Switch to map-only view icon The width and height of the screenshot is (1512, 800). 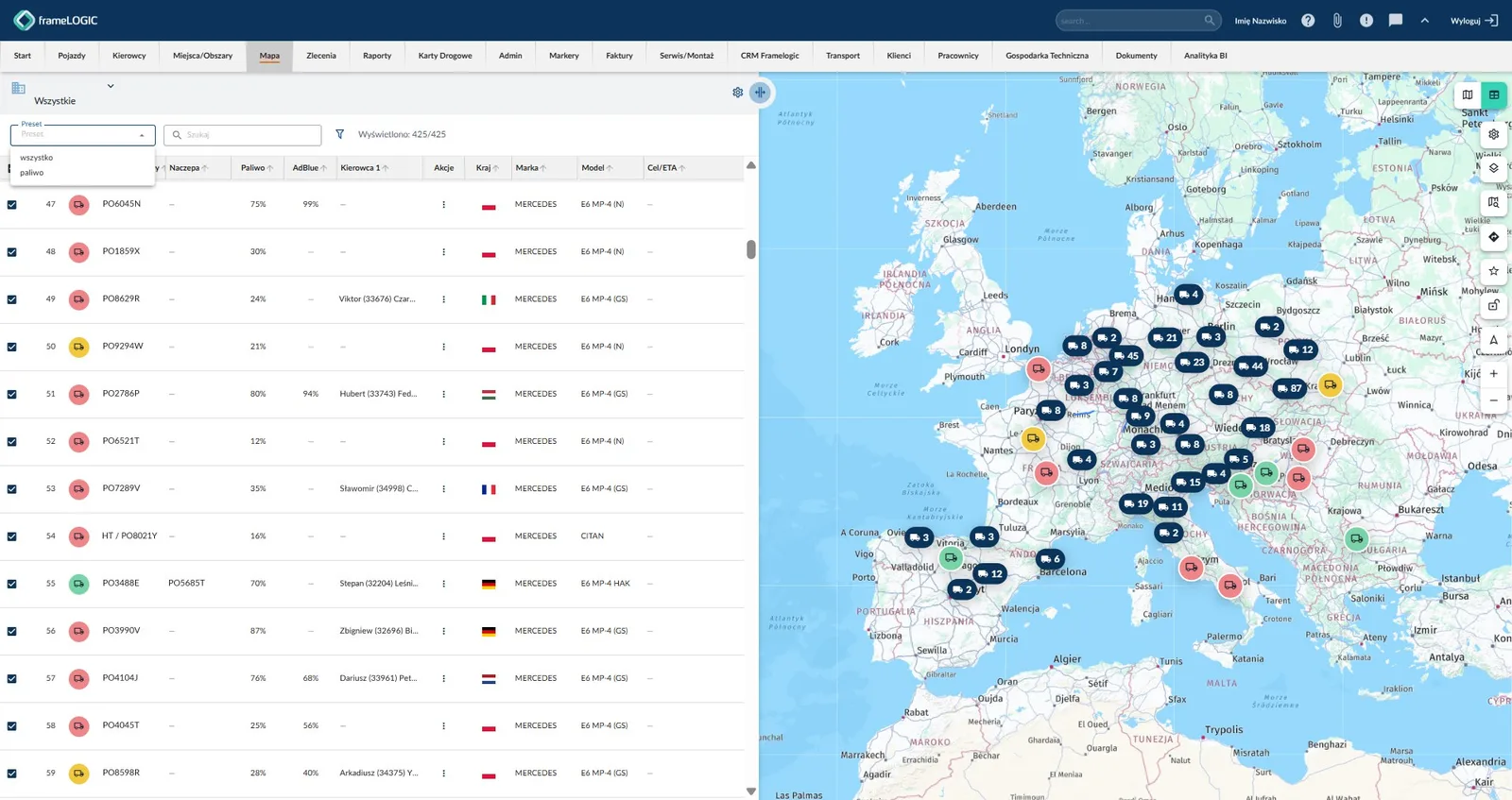point(1468,94)
